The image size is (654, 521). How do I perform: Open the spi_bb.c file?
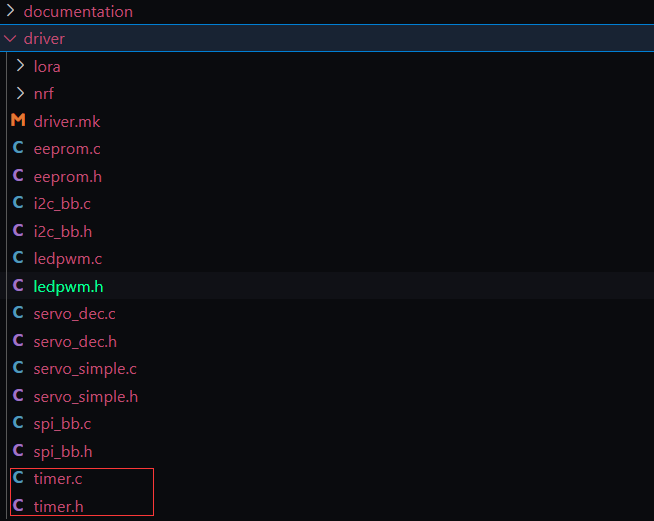click(x=63, y=424)
